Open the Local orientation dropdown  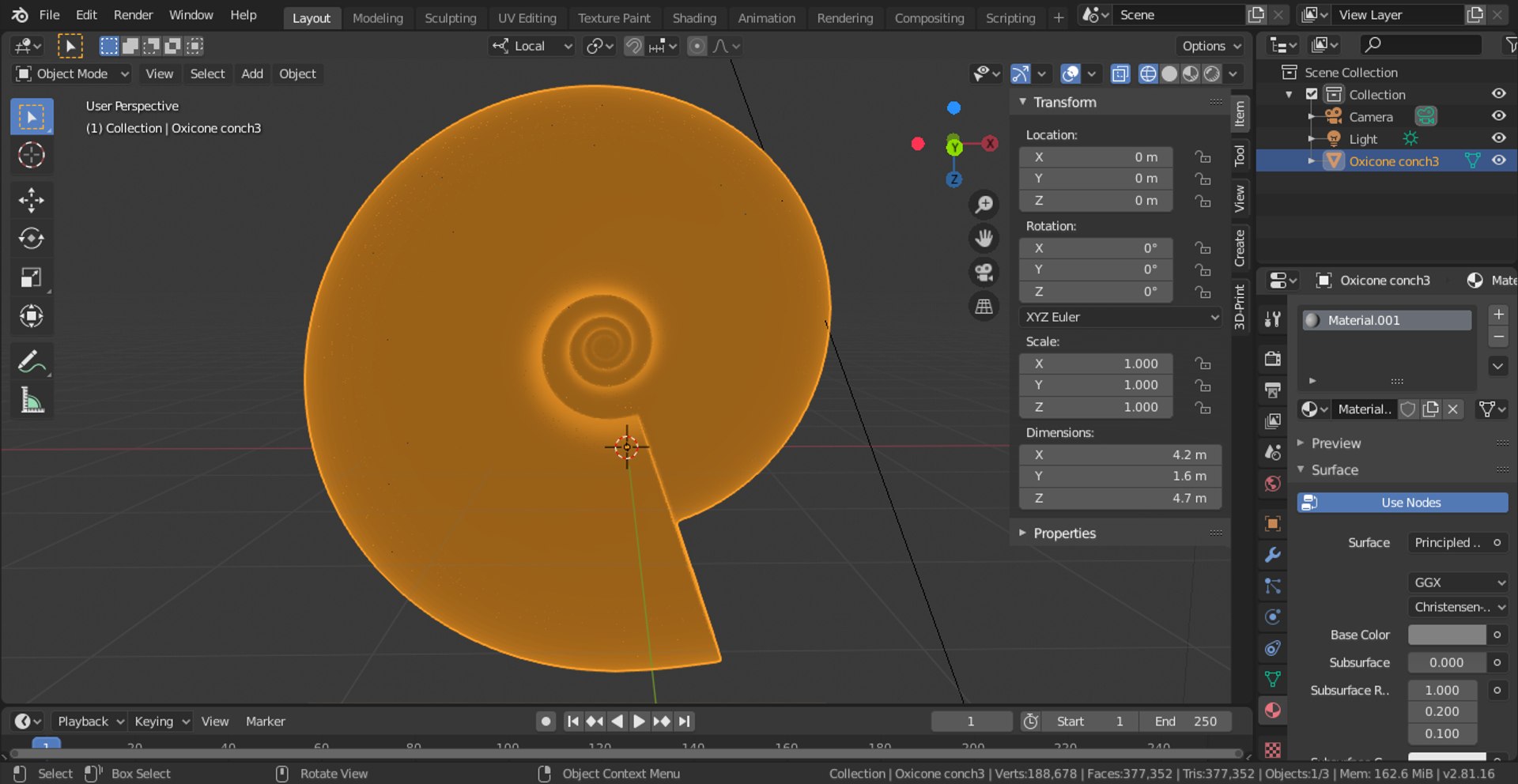click(532, 46)
